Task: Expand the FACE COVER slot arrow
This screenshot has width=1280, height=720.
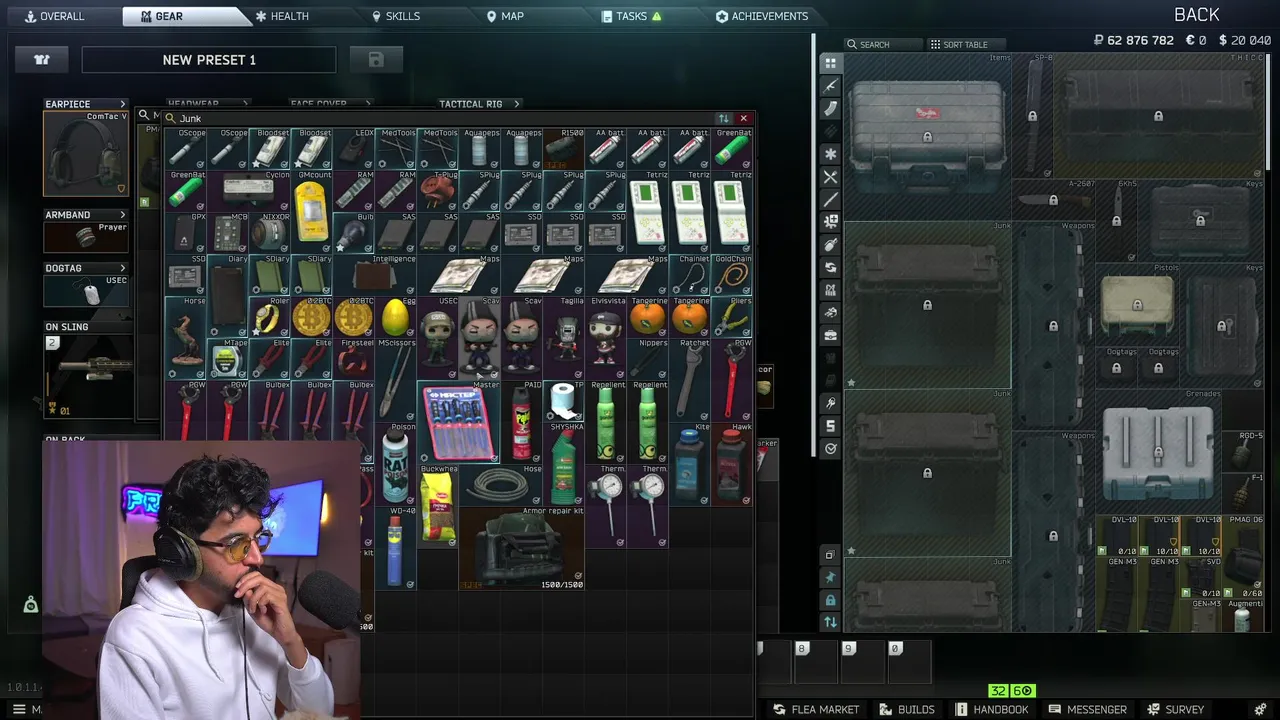Action: (x=367, y=104)
